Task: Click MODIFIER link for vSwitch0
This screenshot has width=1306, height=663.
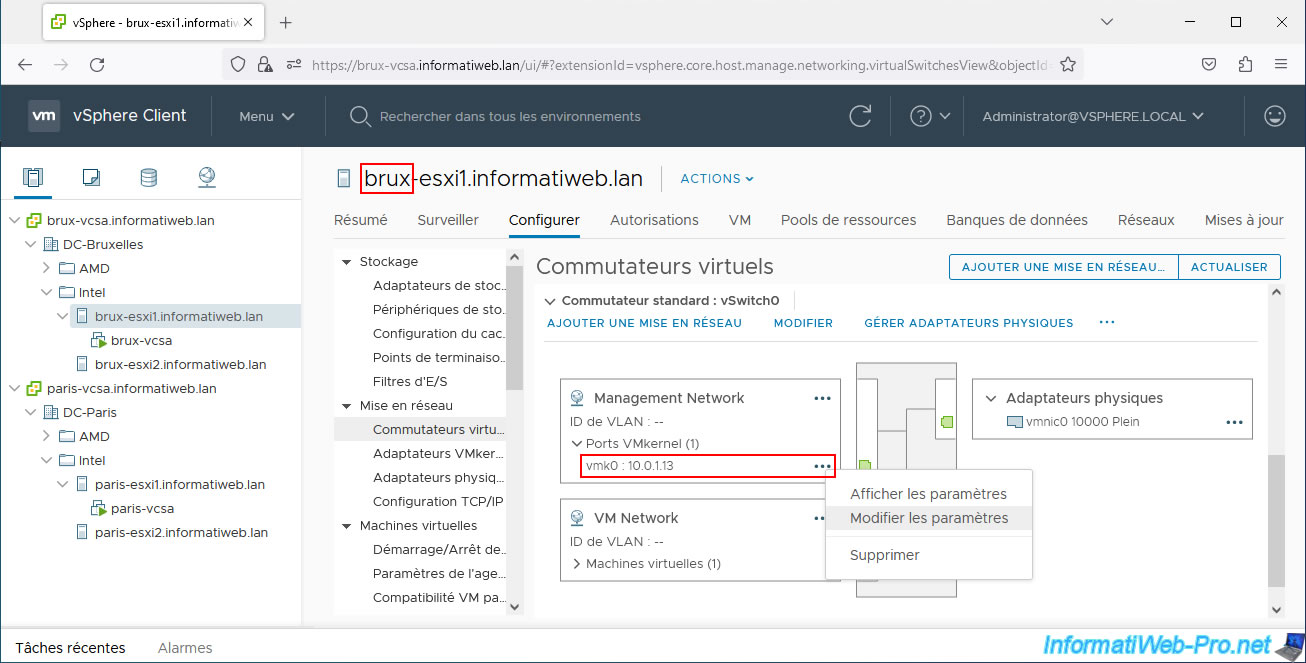Action: coord(803,323)
